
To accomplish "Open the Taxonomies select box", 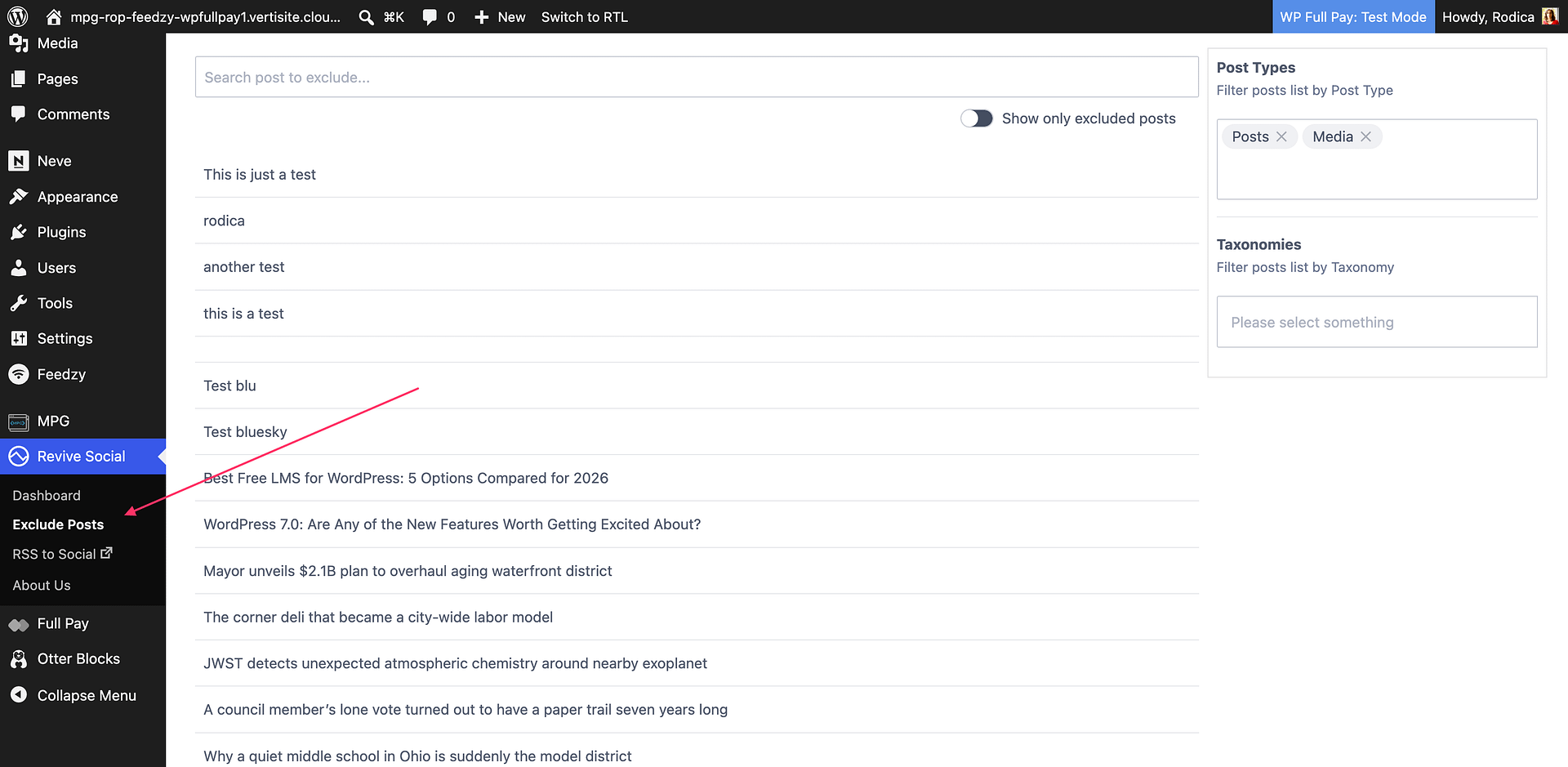I will (x=1377, y=322).
